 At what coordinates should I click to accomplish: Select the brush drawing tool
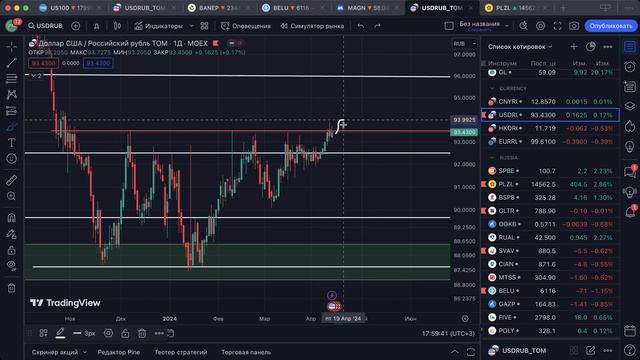11,127
